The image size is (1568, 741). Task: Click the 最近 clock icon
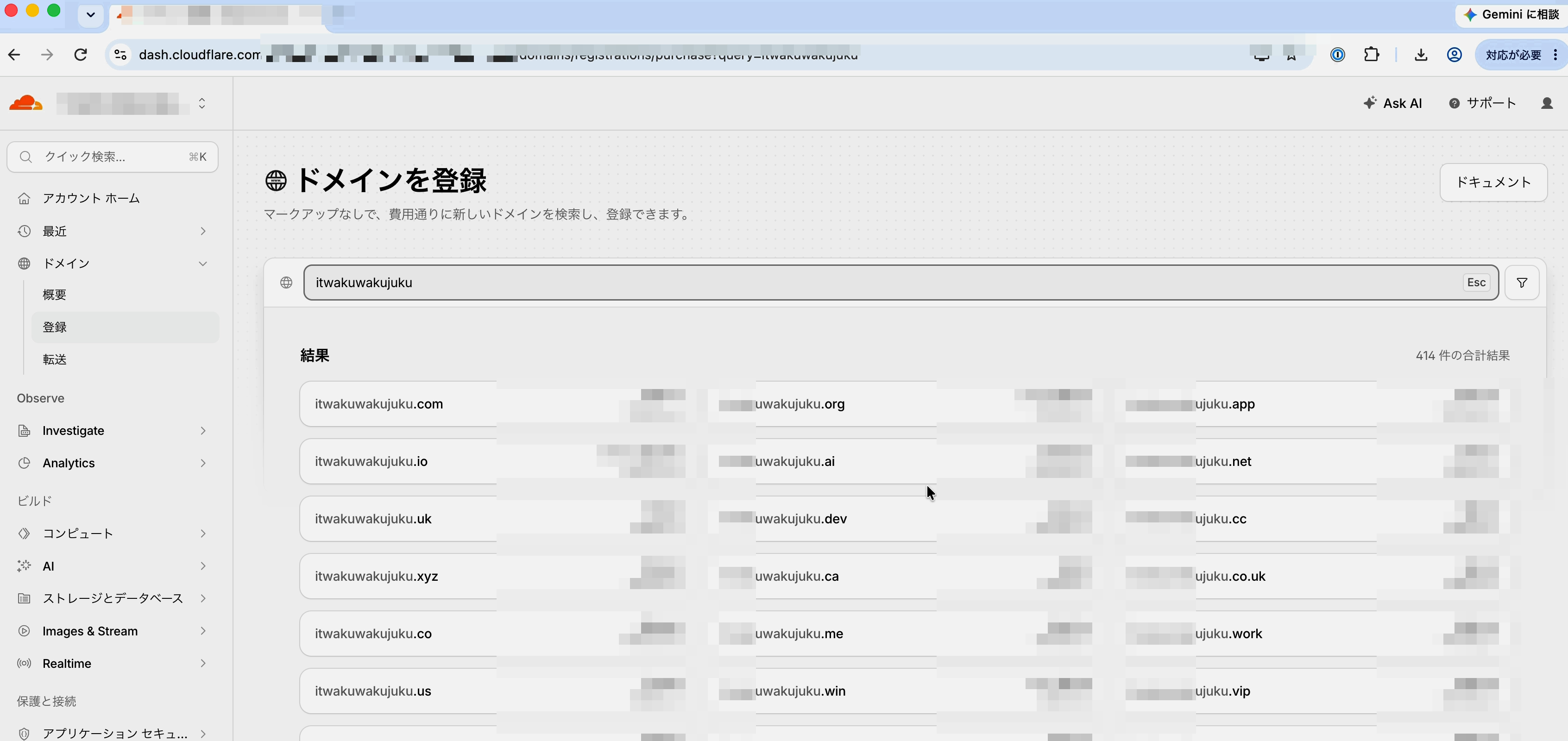[x=25, y=231]
